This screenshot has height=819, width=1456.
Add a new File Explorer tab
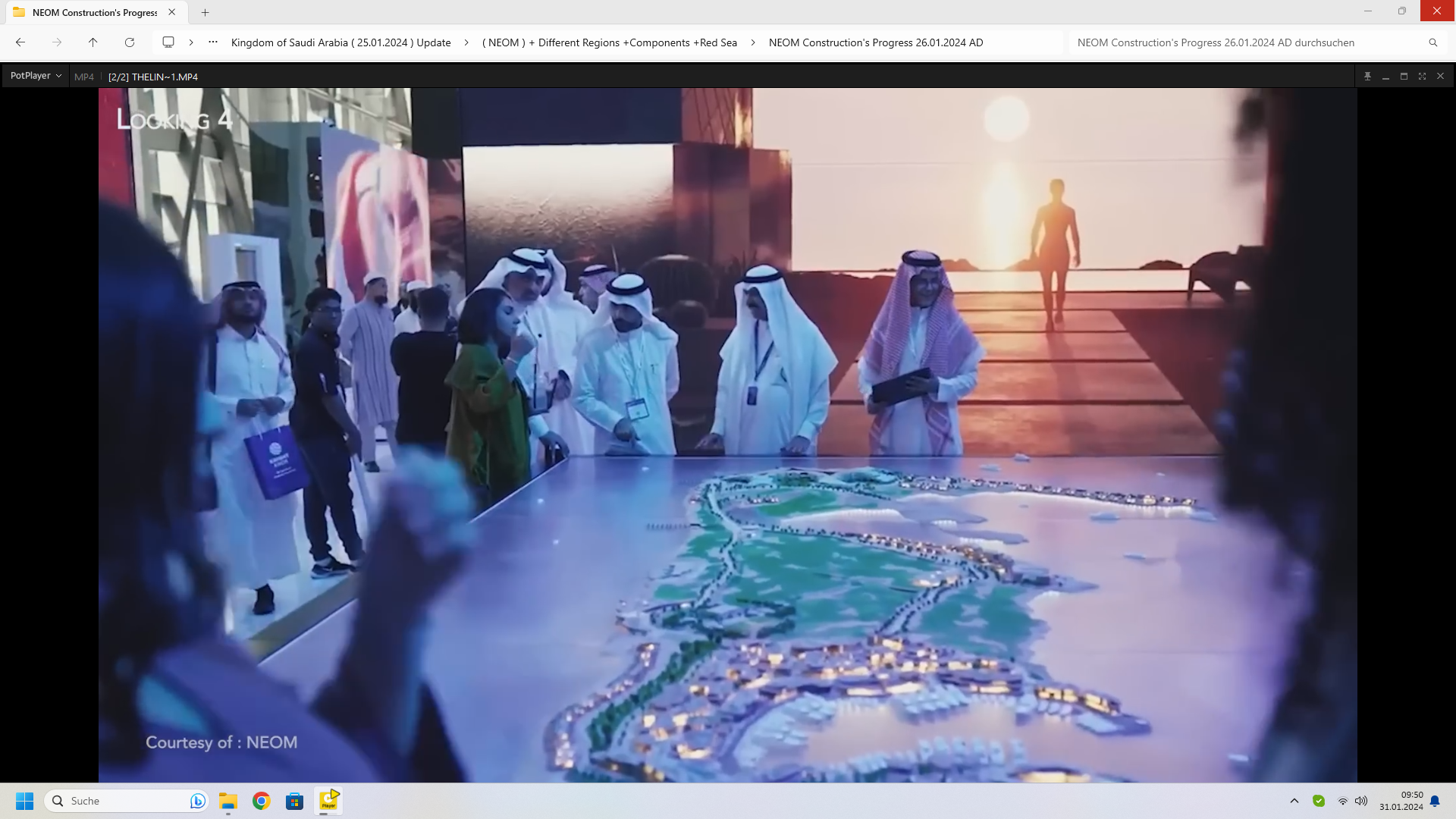(x=205, y=12)
